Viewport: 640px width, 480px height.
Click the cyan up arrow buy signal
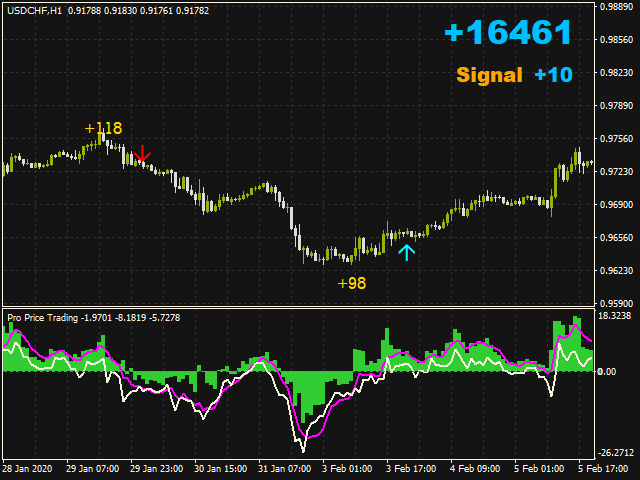(407, 252)
